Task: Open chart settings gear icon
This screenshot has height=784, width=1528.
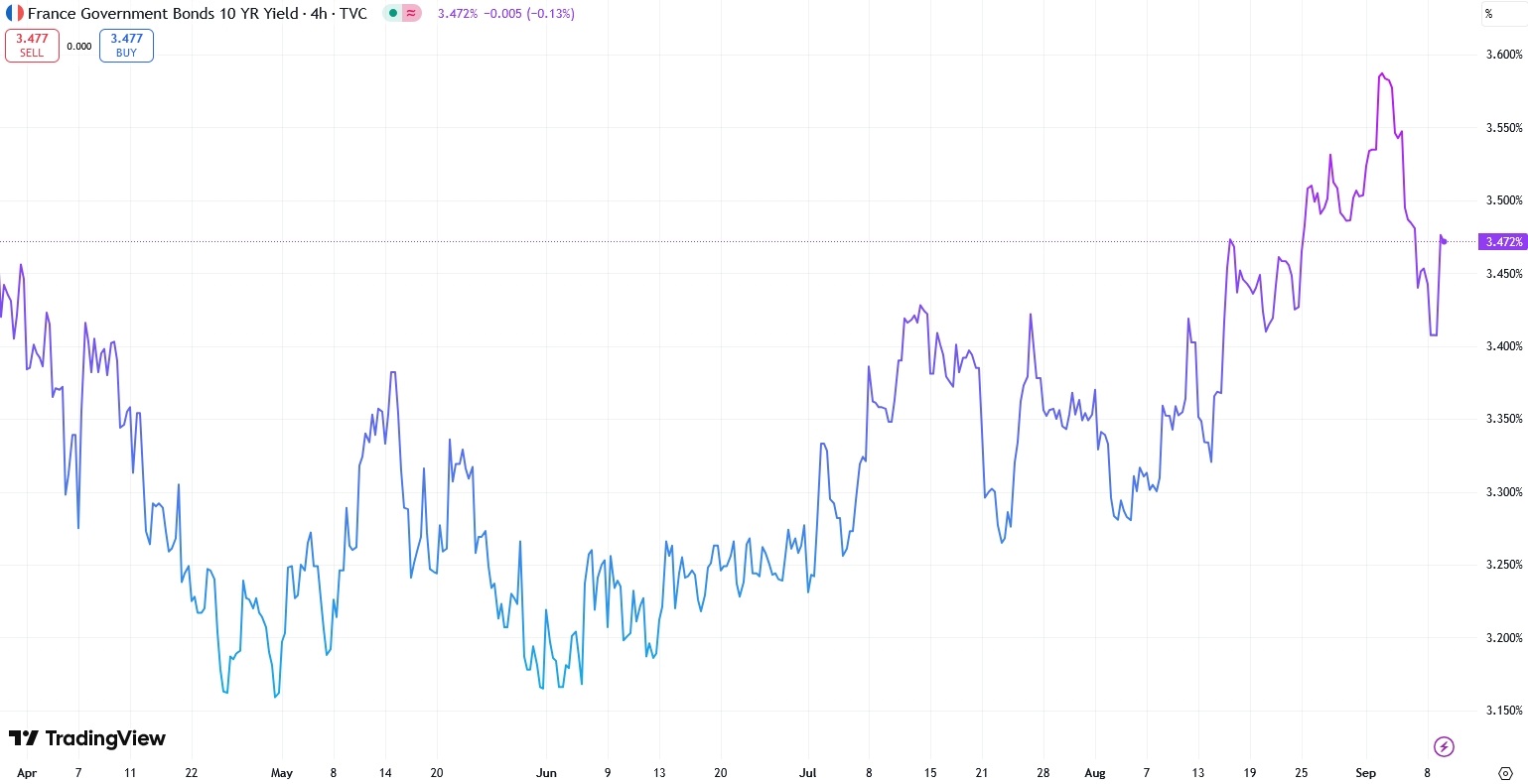Action: tap(1505, 773)
